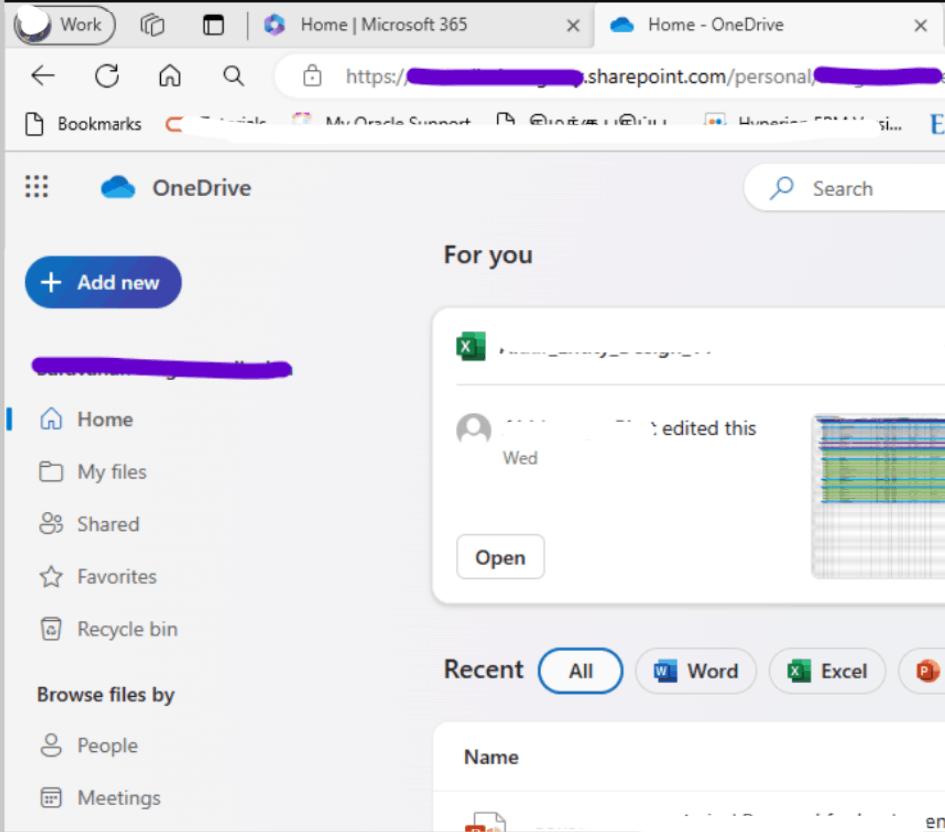Reload the page with refresh icon
The height and width of the screenshot is (832, 945).
(107, 76)
